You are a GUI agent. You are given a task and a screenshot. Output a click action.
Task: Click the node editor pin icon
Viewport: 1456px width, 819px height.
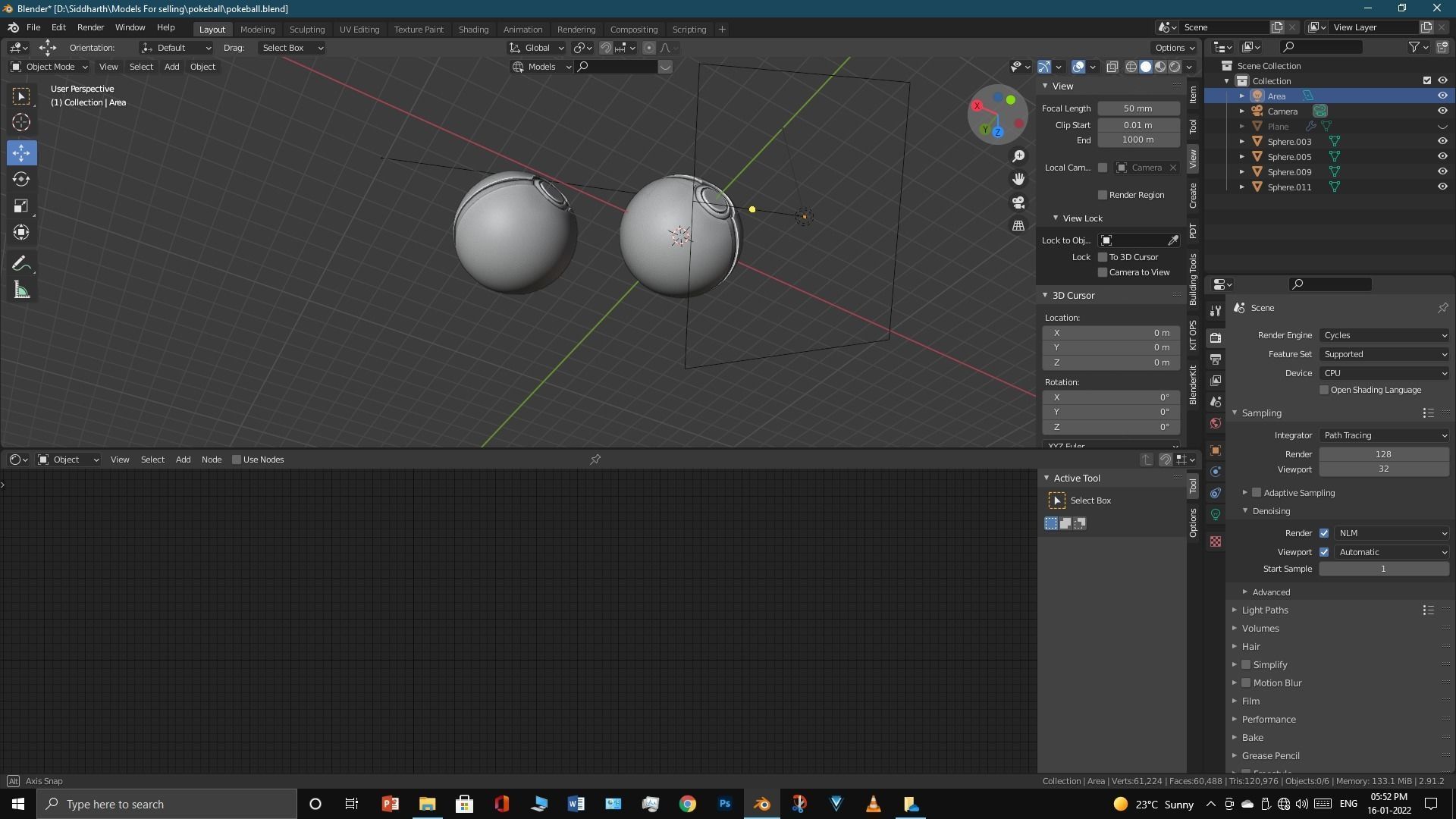(595, 460)
